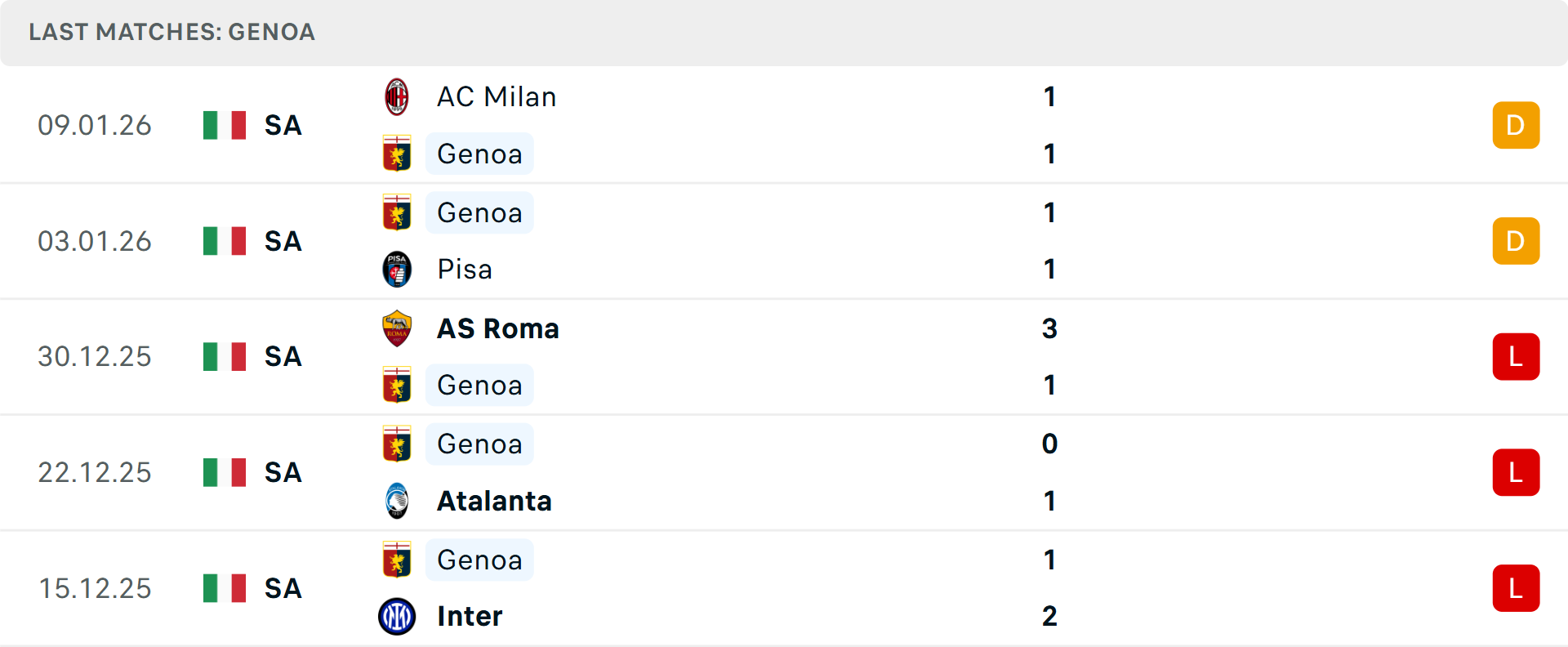This screenshot has height=647, width=1568.
Task: Open the AC Milan team link
Action: pyautogui.click(x=497, y=97)
